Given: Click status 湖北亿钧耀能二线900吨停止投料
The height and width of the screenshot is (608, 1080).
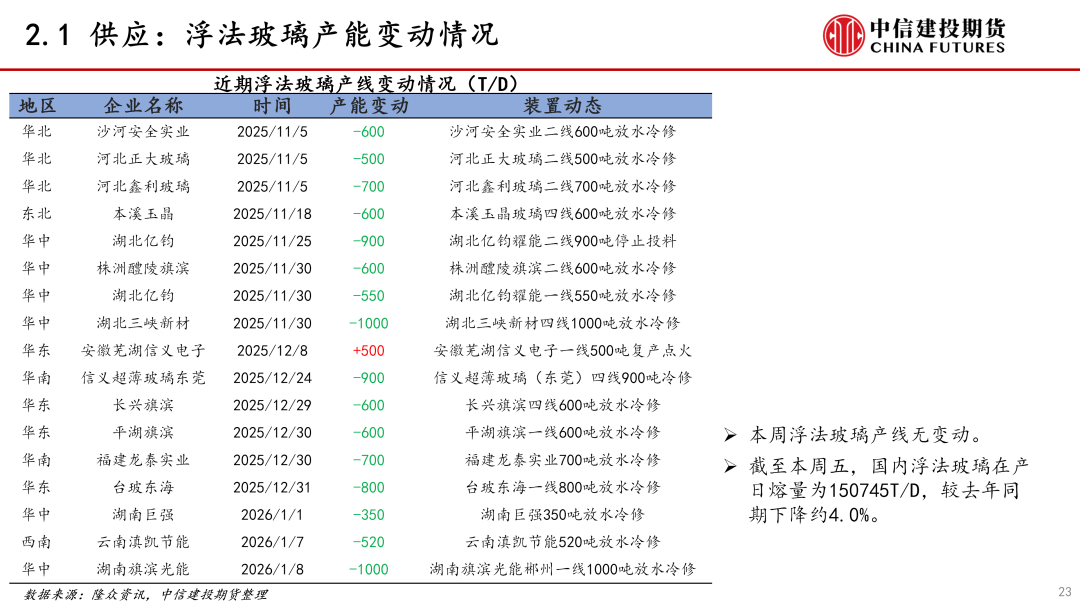Looking at the screenshot, I should pyautogui.click(x=563, y=241).
